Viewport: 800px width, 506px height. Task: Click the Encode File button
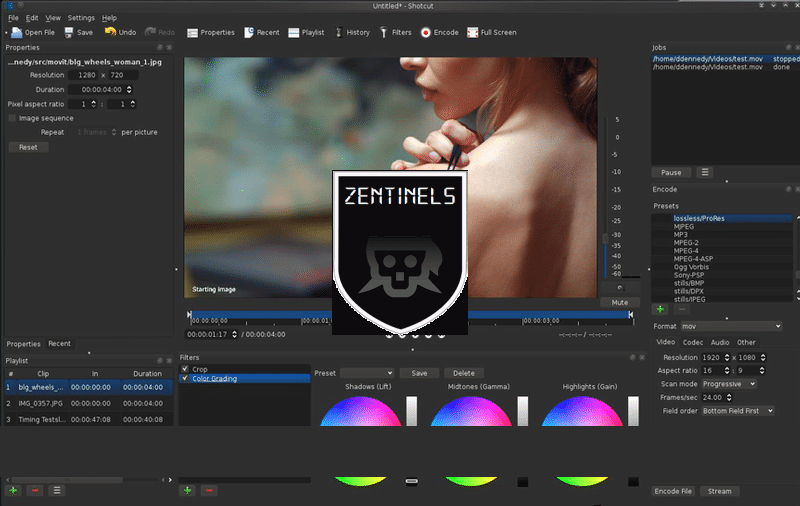click(673, 491)
